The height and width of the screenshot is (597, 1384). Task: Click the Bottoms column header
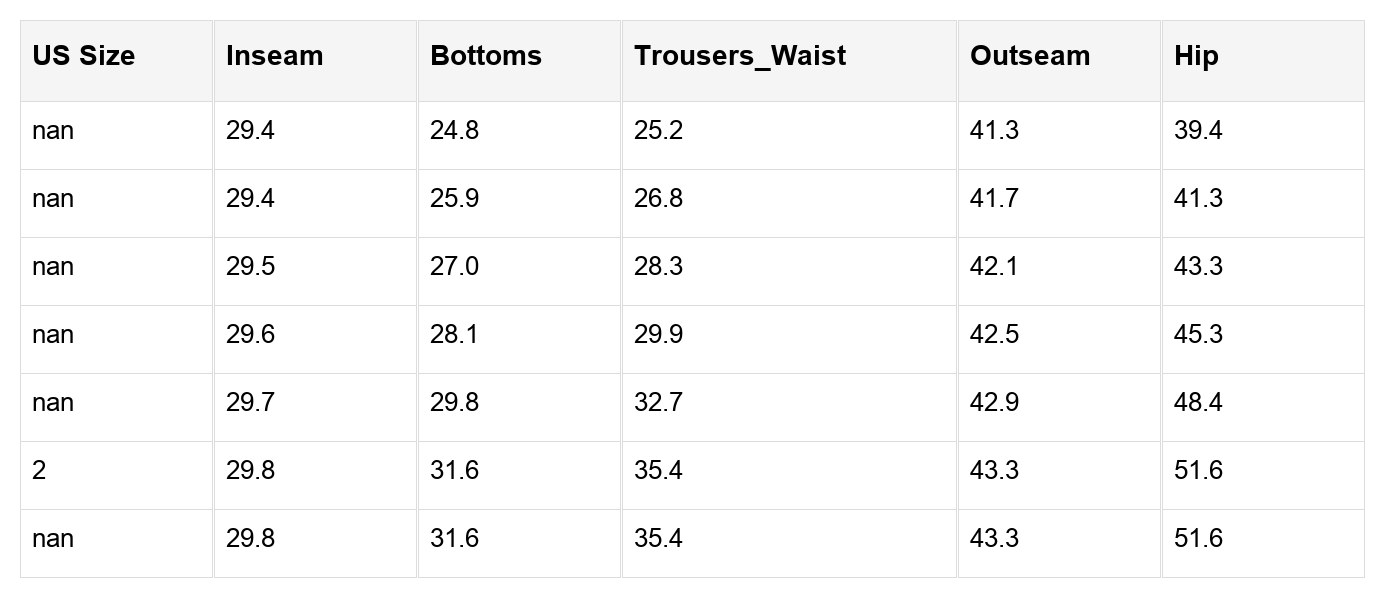486,56
